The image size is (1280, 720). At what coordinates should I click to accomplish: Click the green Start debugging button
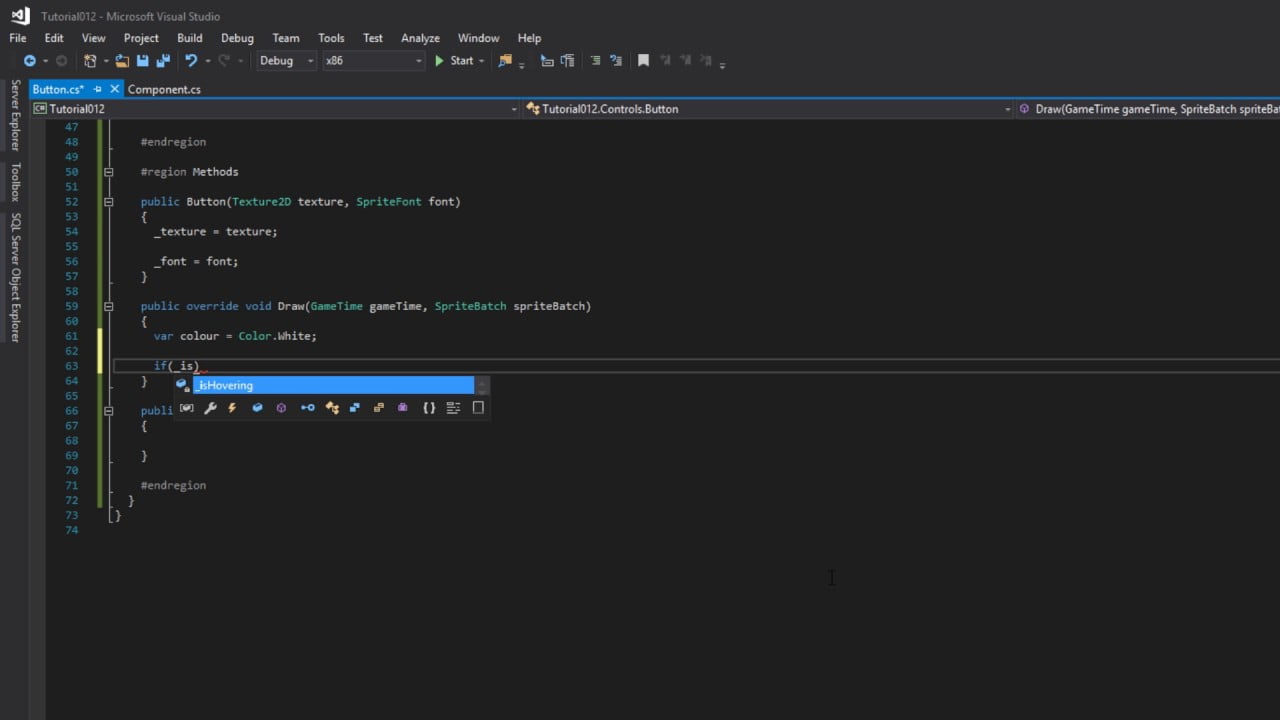pos(454,61)
